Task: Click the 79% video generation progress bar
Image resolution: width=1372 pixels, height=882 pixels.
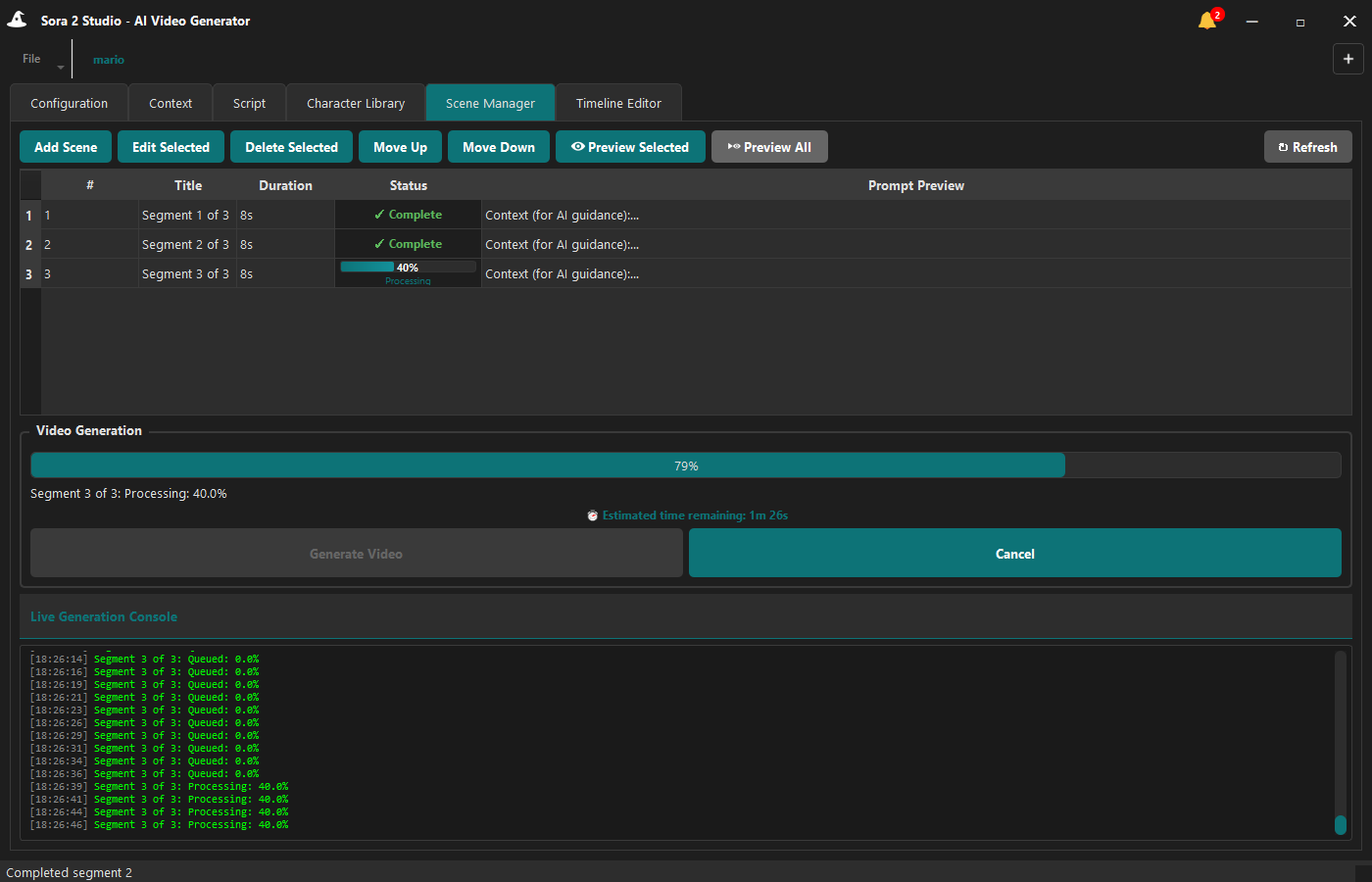Action: [686, 465]
